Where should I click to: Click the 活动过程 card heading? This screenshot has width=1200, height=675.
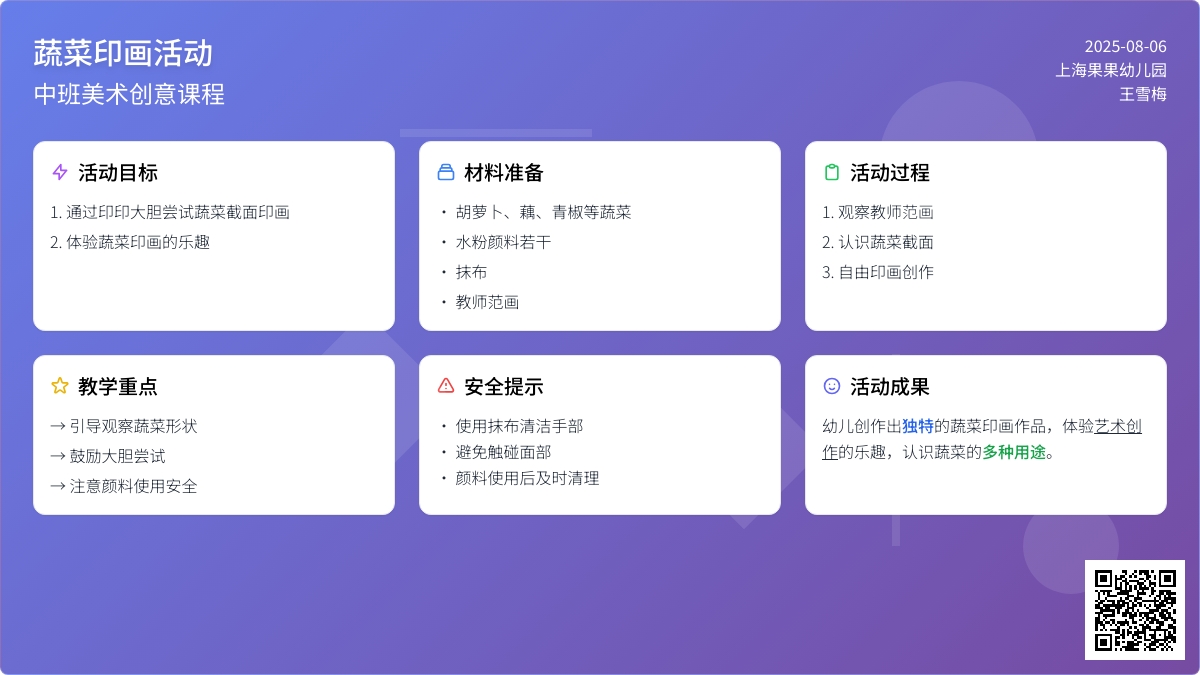(890, 172)
